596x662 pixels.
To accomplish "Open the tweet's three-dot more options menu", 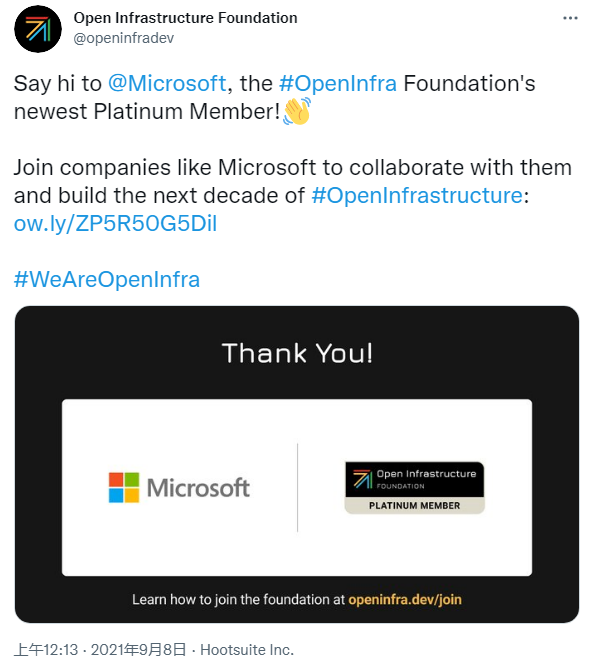I will (x=570, y=18).
